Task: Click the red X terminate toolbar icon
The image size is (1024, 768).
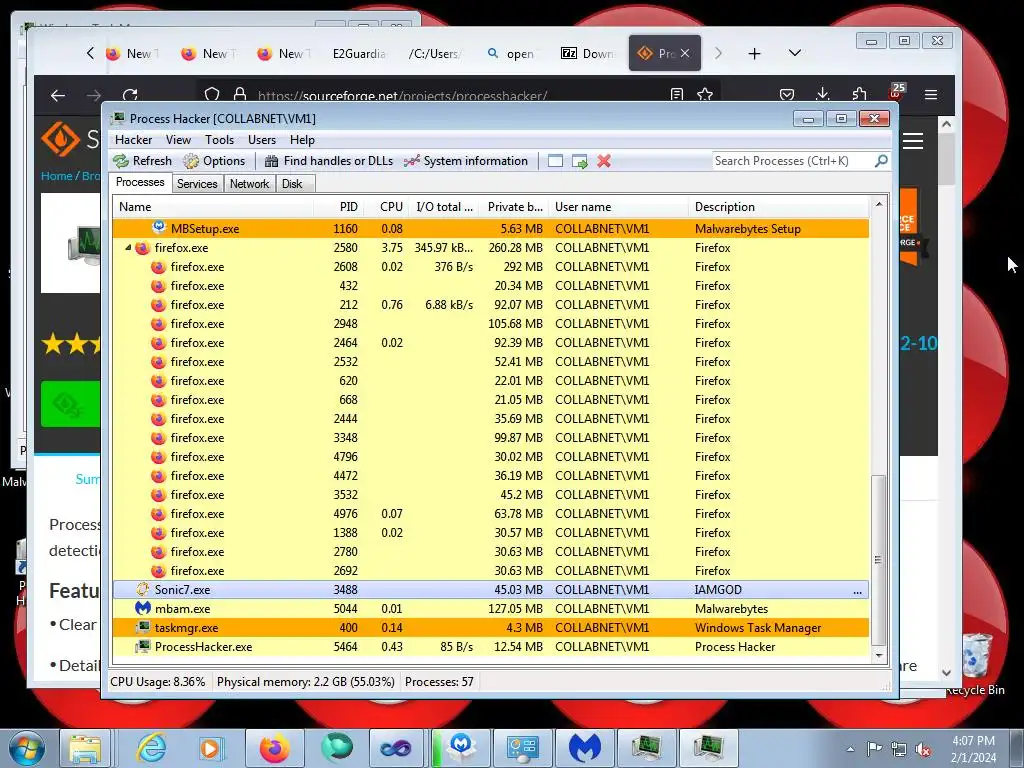Action: point(603,161)
